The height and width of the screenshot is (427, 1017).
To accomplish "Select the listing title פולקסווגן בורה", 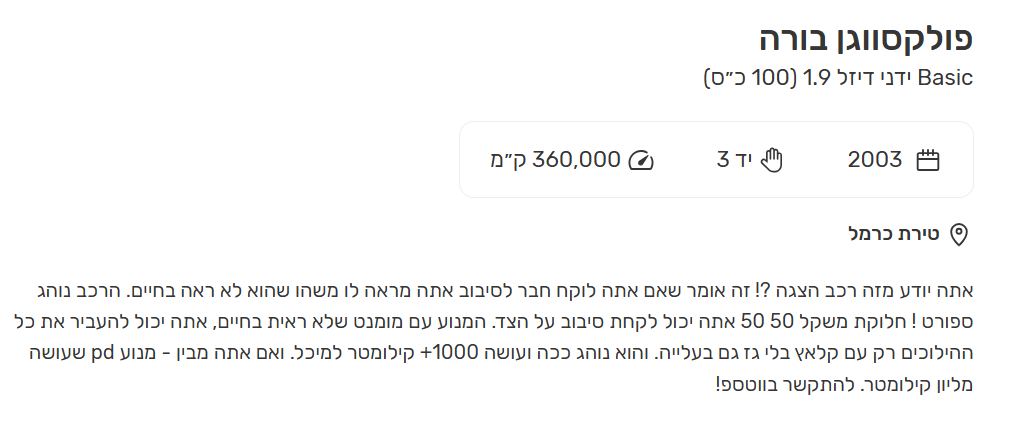I will 865,39.
